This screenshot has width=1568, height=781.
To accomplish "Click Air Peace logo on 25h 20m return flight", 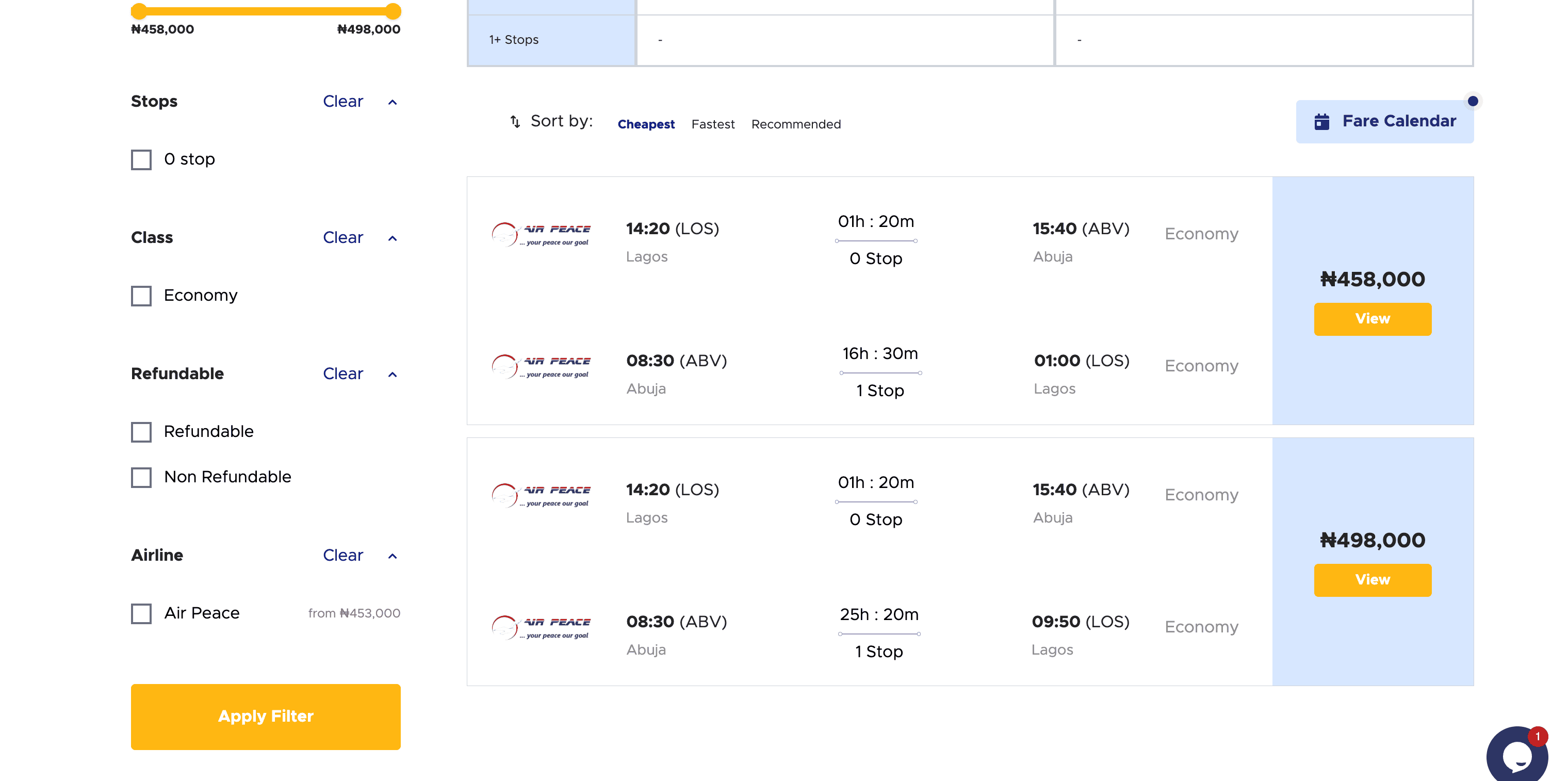I will coord(541,628).
